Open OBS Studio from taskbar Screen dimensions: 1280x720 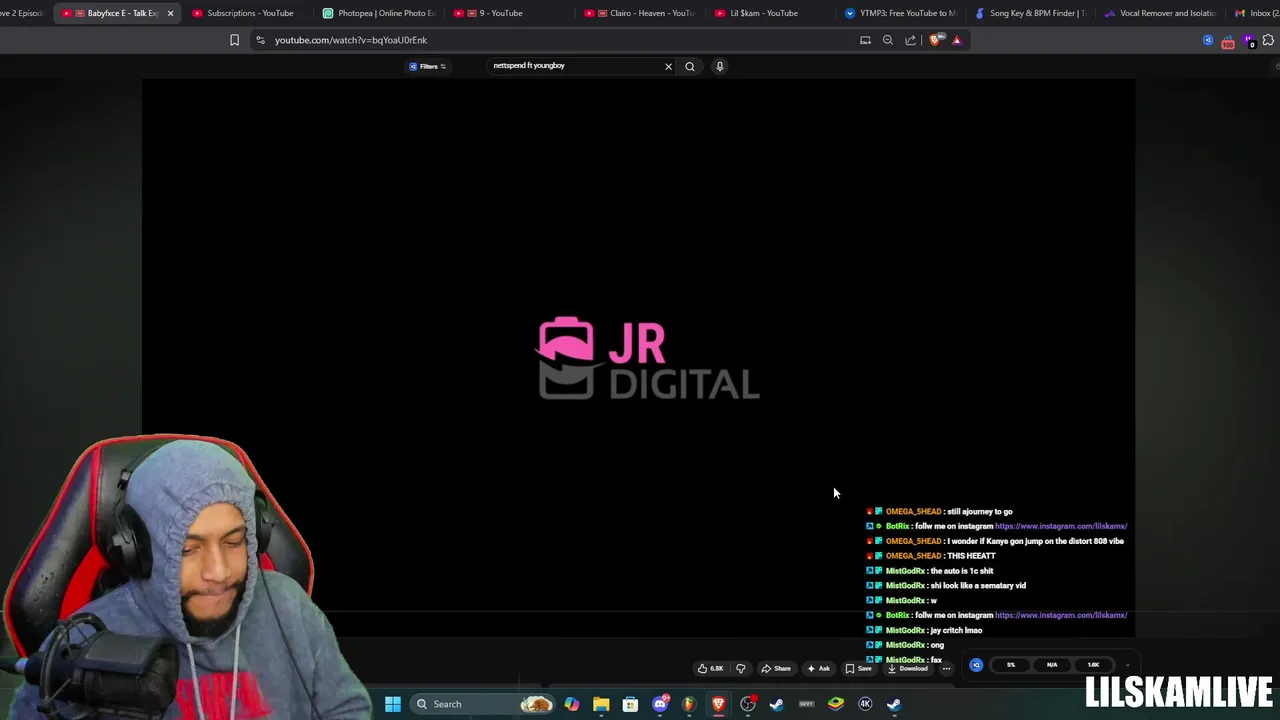pos(748,704)
